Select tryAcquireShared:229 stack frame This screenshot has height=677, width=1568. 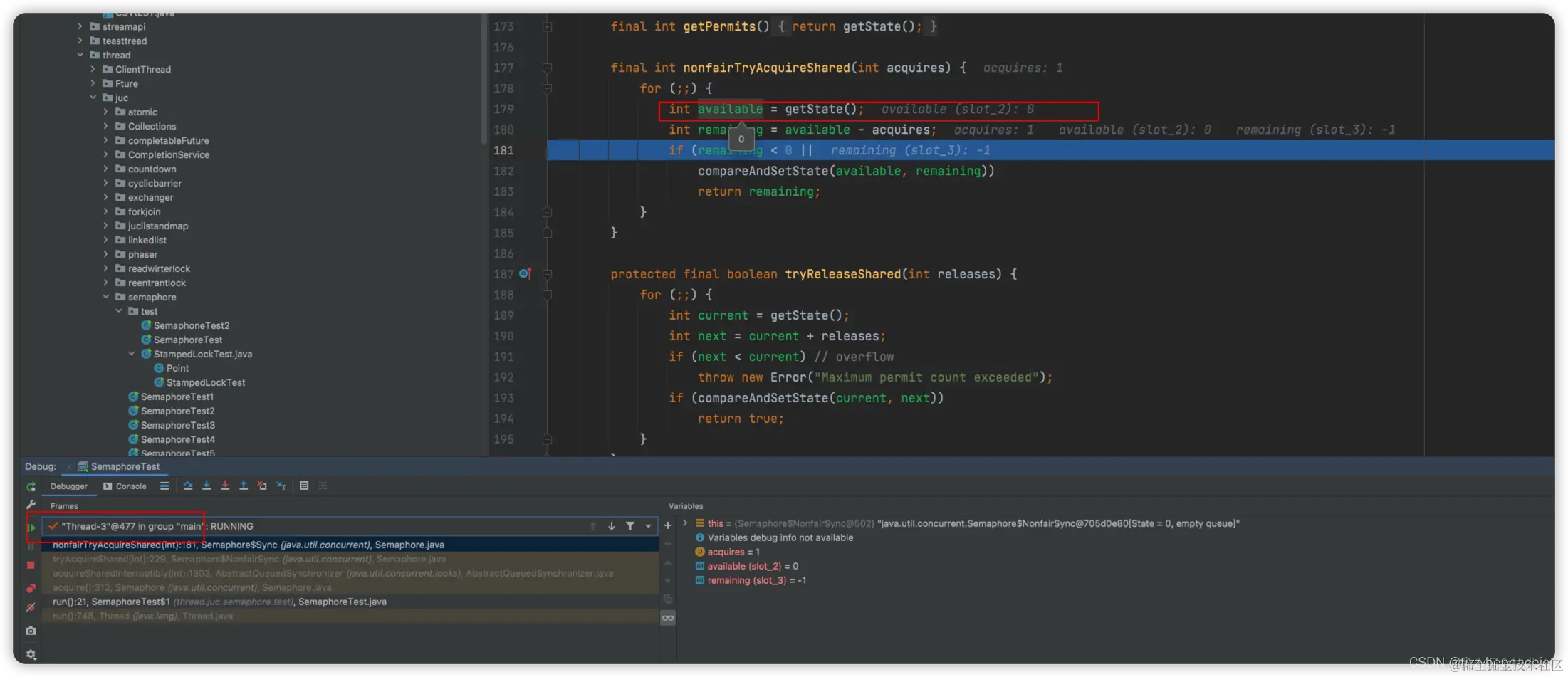click(x=350, y=559)
